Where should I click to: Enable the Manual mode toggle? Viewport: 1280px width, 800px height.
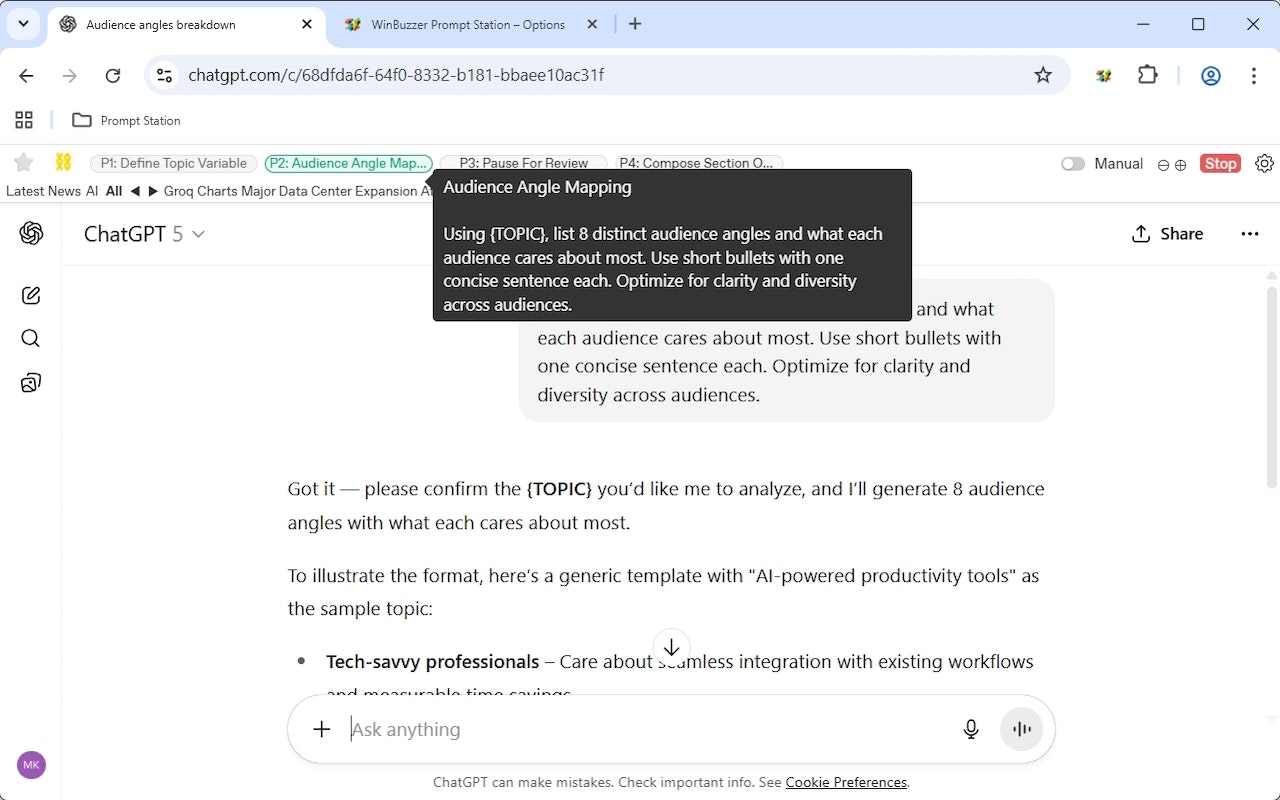pos(1073,163)
